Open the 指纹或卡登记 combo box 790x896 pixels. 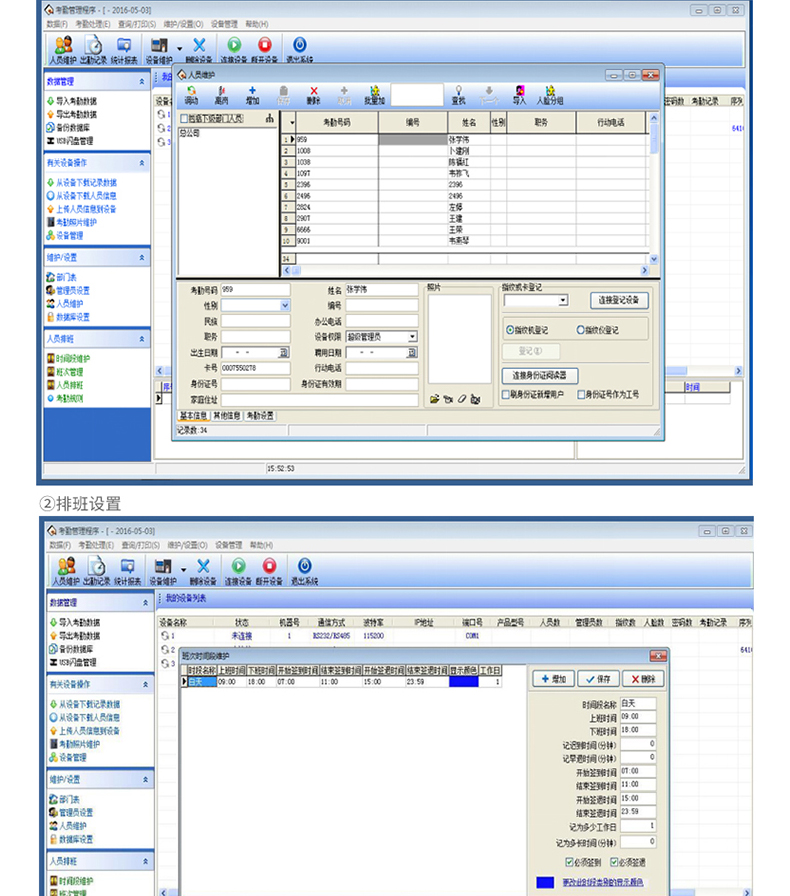pos(562,300)
